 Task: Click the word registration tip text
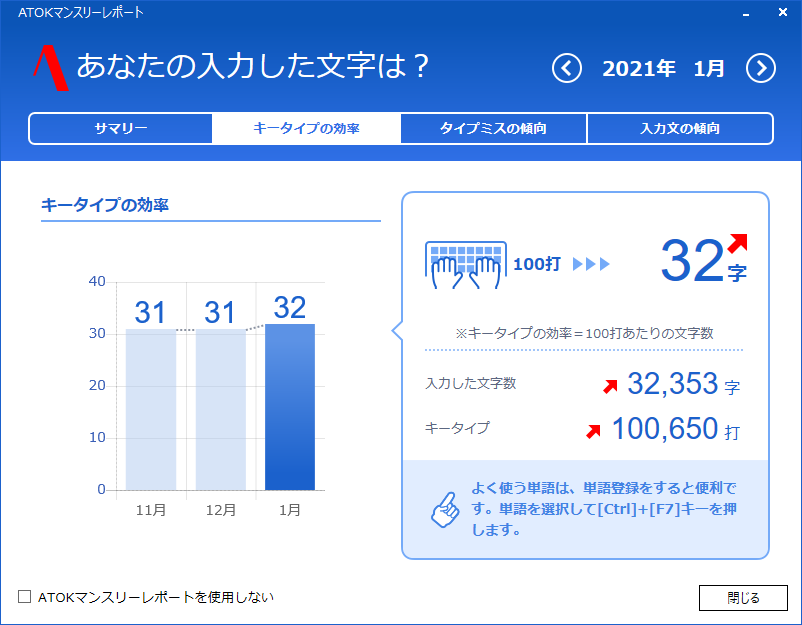pyautogui.click(x=603, y=509)
